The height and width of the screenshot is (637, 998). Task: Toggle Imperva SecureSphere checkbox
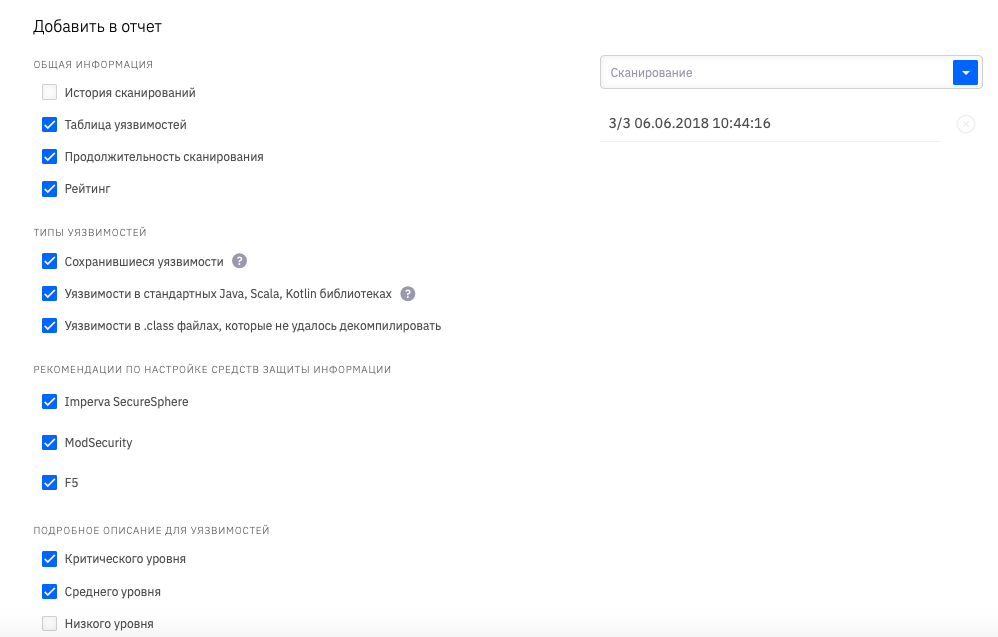point(49,402)
